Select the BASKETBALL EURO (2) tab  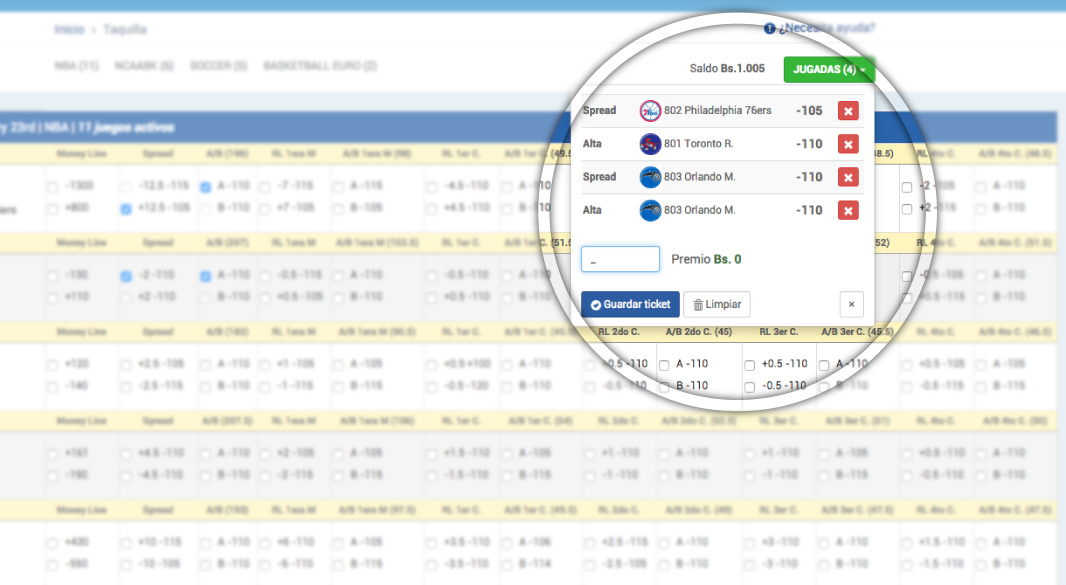tap(320, 66)
